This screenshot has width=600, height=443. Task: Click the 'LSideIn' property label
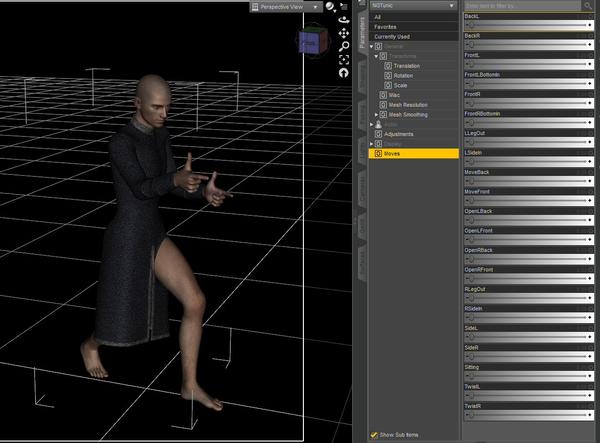click(473, 153)
